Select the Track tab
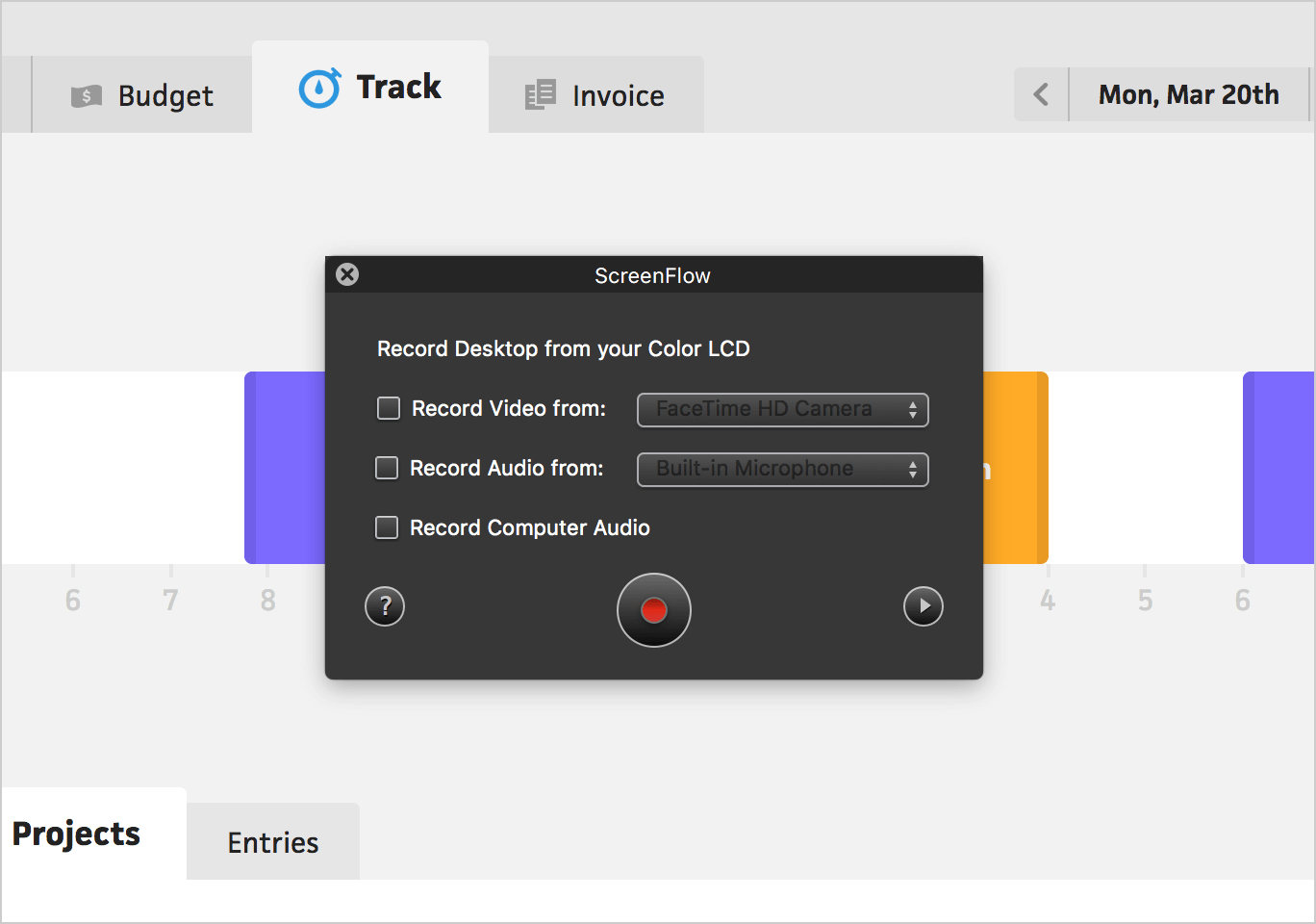The height and width of the screenshot is (924, 1316). [x=370, y=88]
